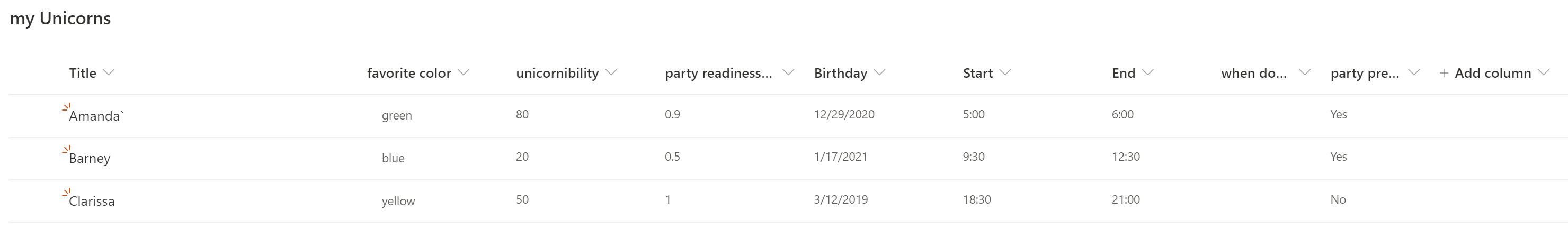Select Clarissa's yellow favorite color cell
The image size is (1568, 238).
[398, 201]
